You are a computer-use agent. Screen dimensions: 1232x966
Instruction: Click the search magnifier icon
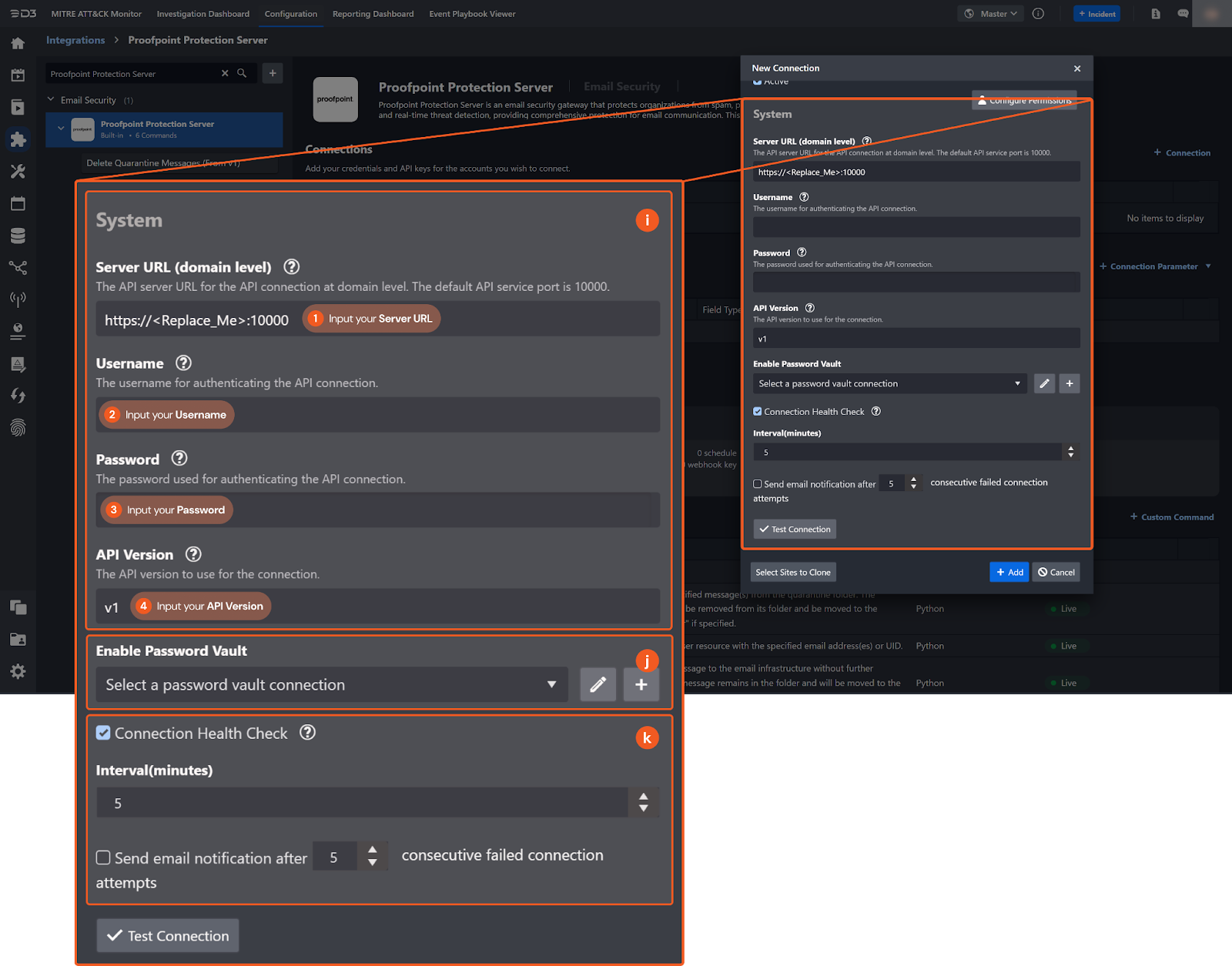[242, 73]
